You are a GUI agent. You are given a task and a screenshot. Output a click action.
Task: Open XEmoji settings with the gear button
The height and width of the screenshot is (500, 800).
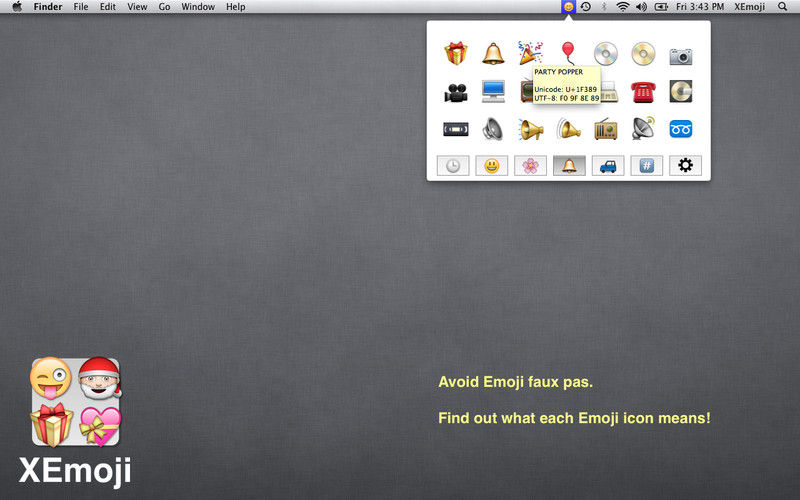[x=685, y=166]
